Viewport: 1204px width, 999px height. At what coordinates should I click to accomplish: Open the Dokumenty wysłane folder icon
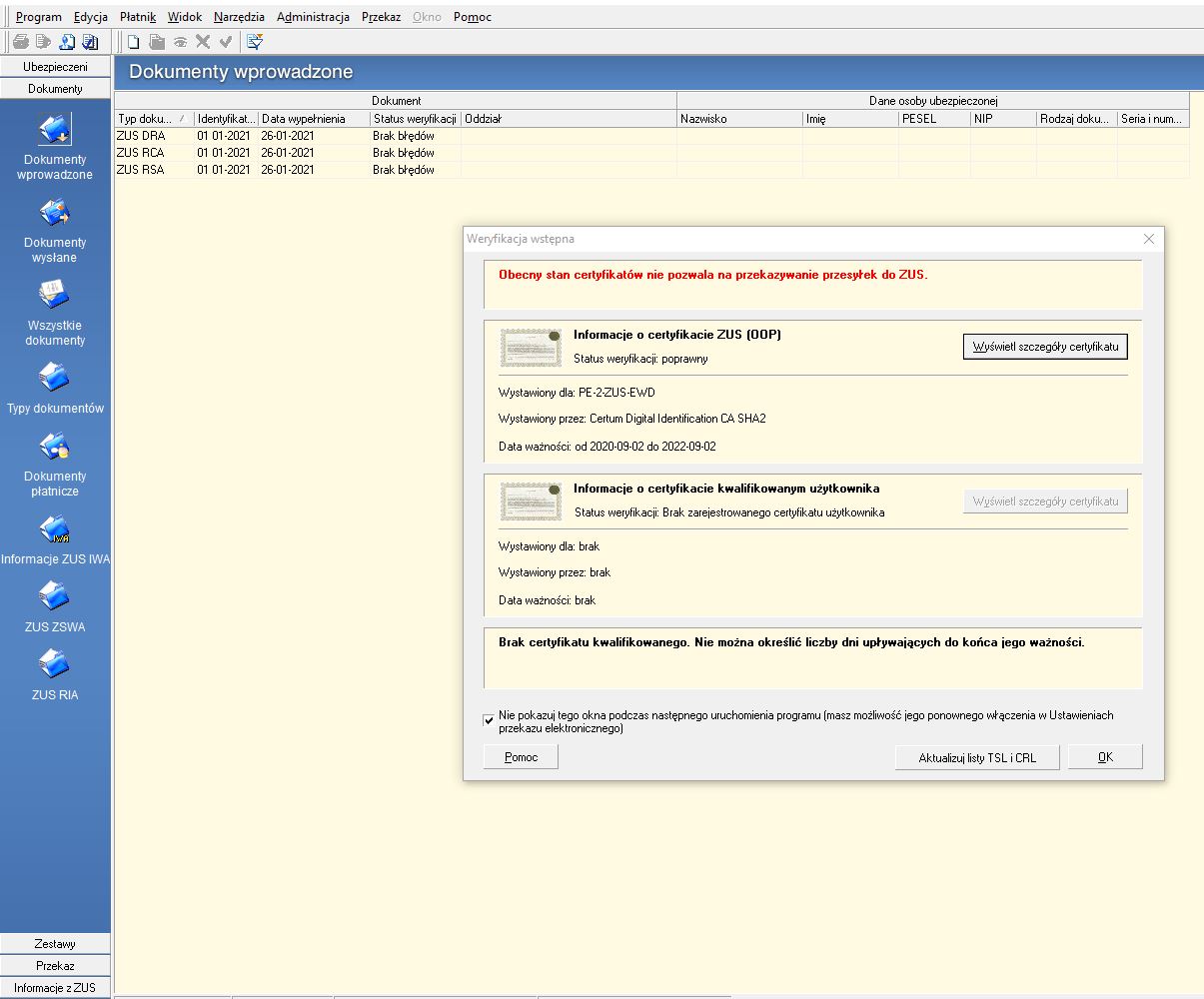click(x=54, y=213)
